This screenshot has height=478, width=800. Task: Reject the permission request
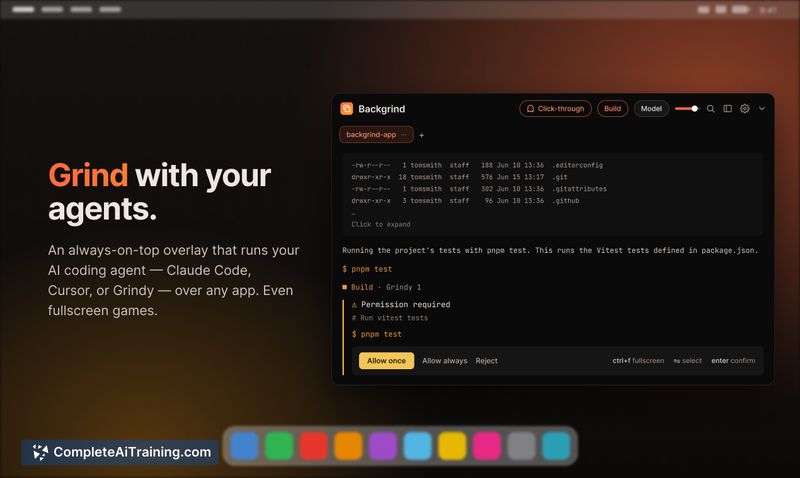click(x=486, y=361)
